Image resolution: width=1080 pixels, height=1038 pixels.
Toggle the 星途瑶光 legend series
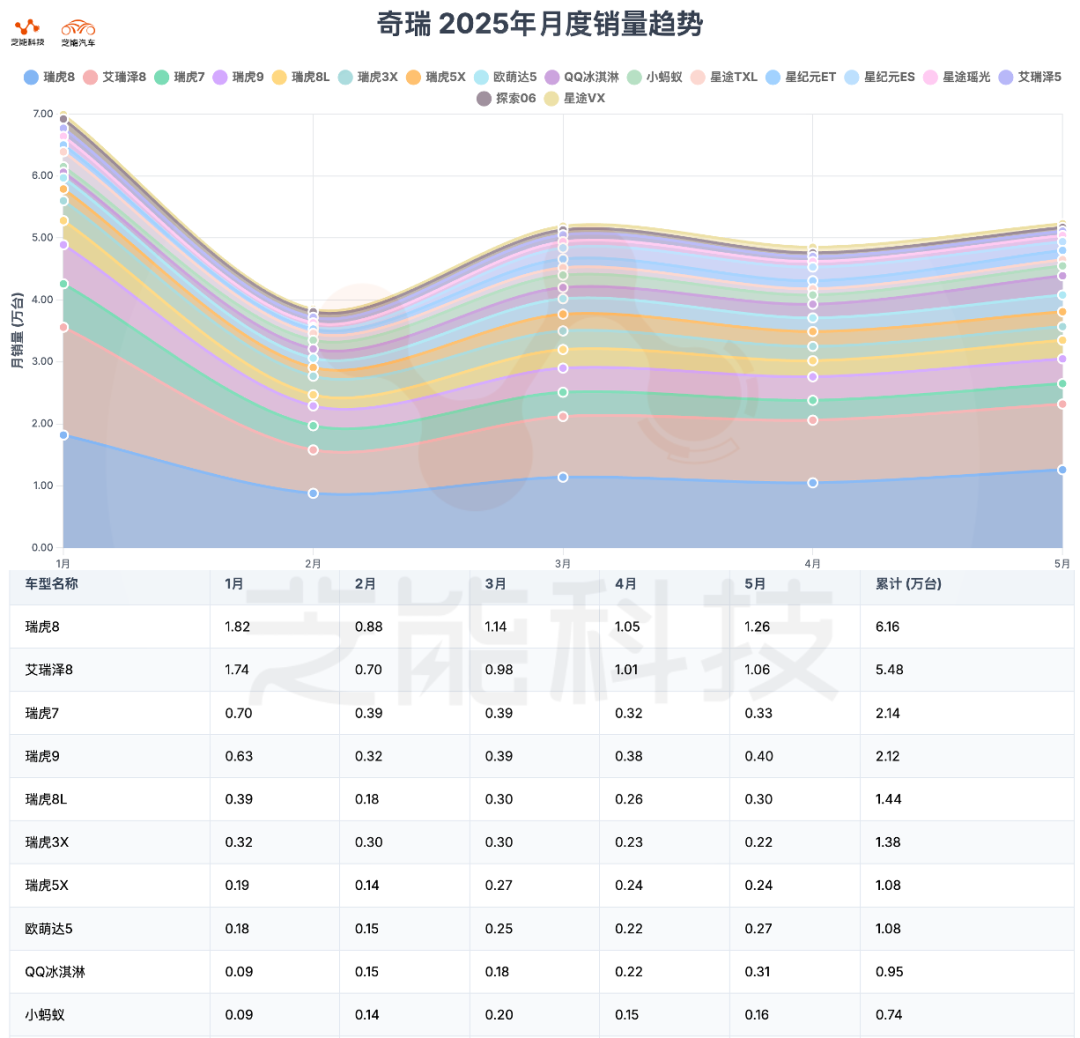click(957, 77)
